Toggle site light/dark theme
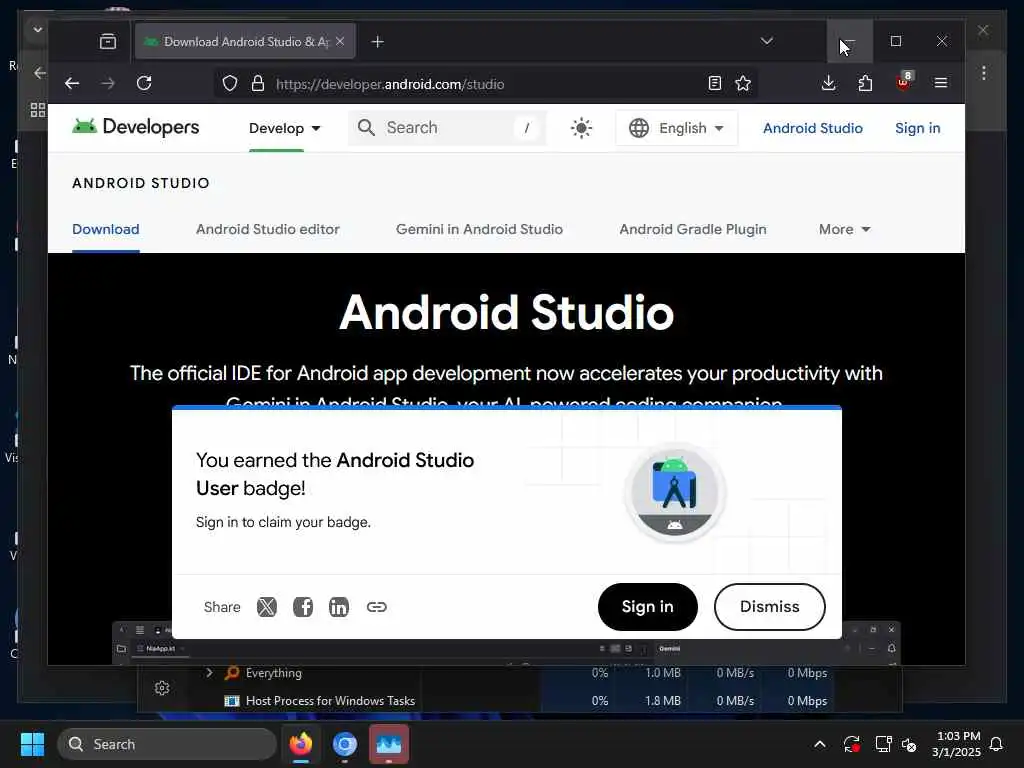The height and width of the screenshot is (768, 1024). 581,128
